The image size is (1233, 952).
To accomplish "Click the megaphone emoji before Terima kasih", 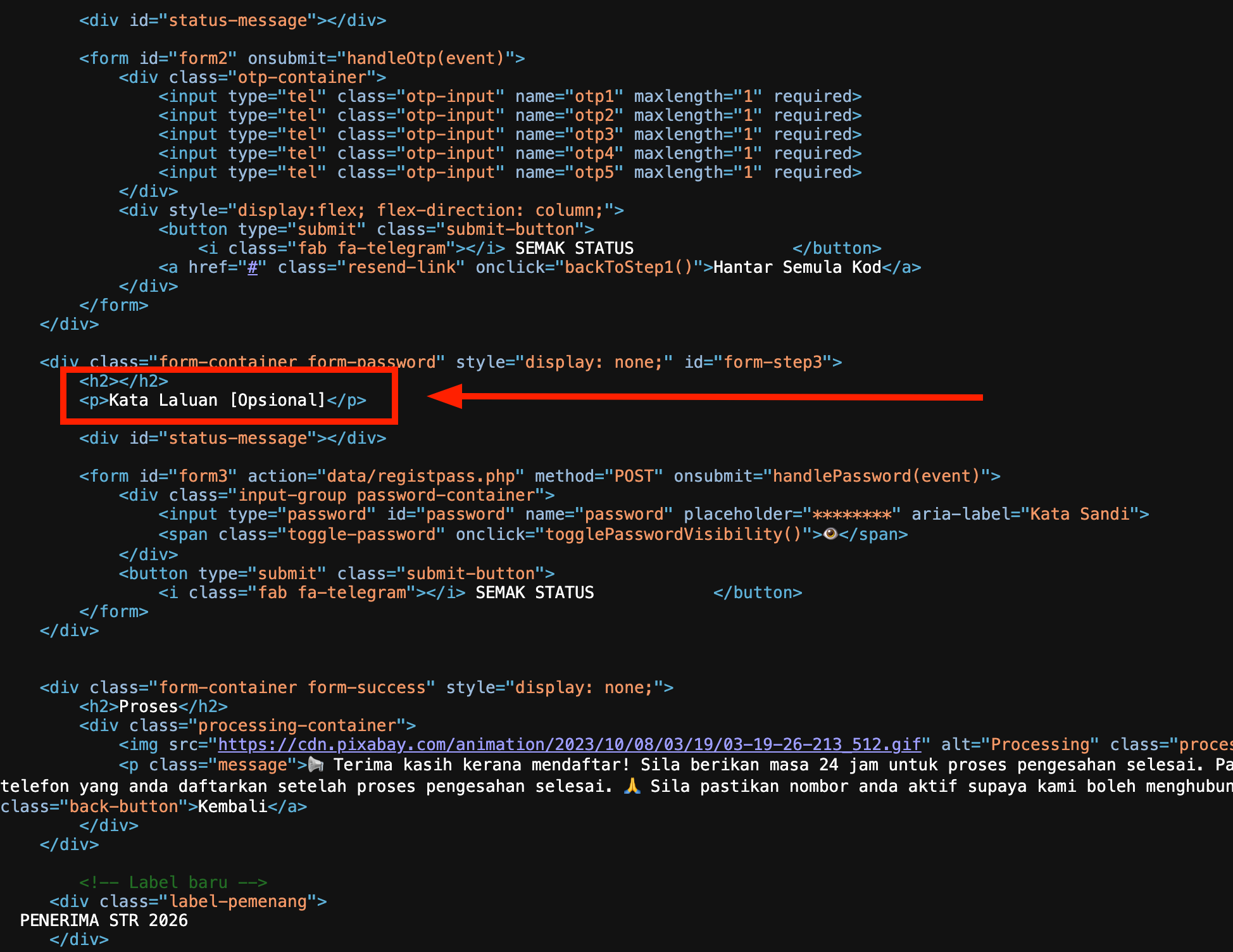I will click(x=315, y=765).
